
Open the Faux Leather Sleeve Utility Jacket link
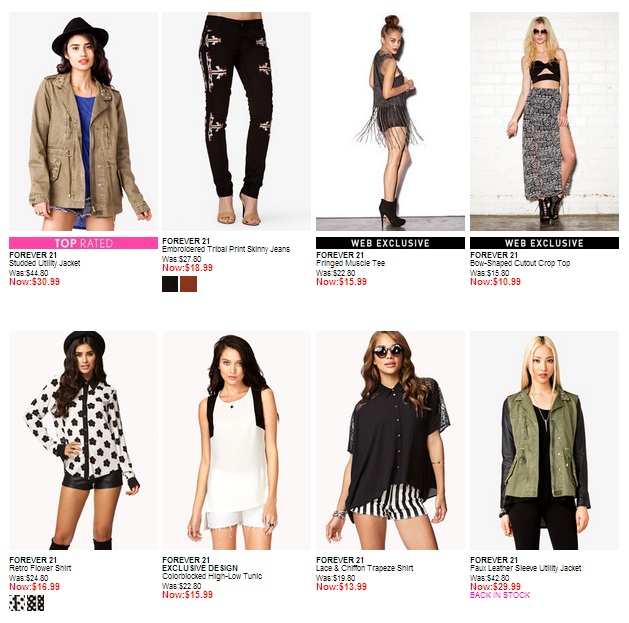point(526,568)
